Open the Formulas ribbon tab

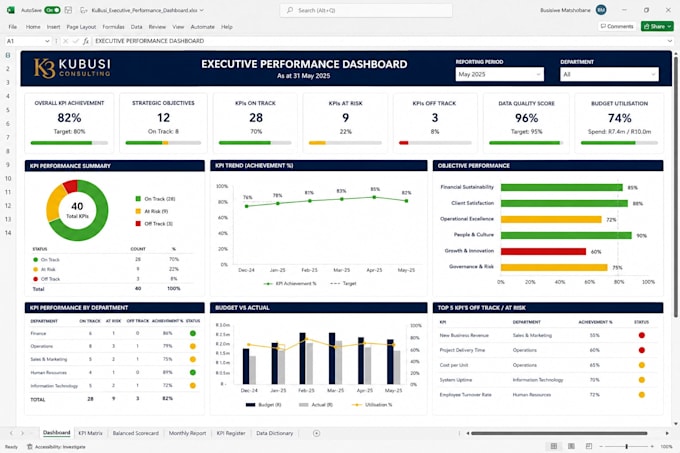pos(113,27)
